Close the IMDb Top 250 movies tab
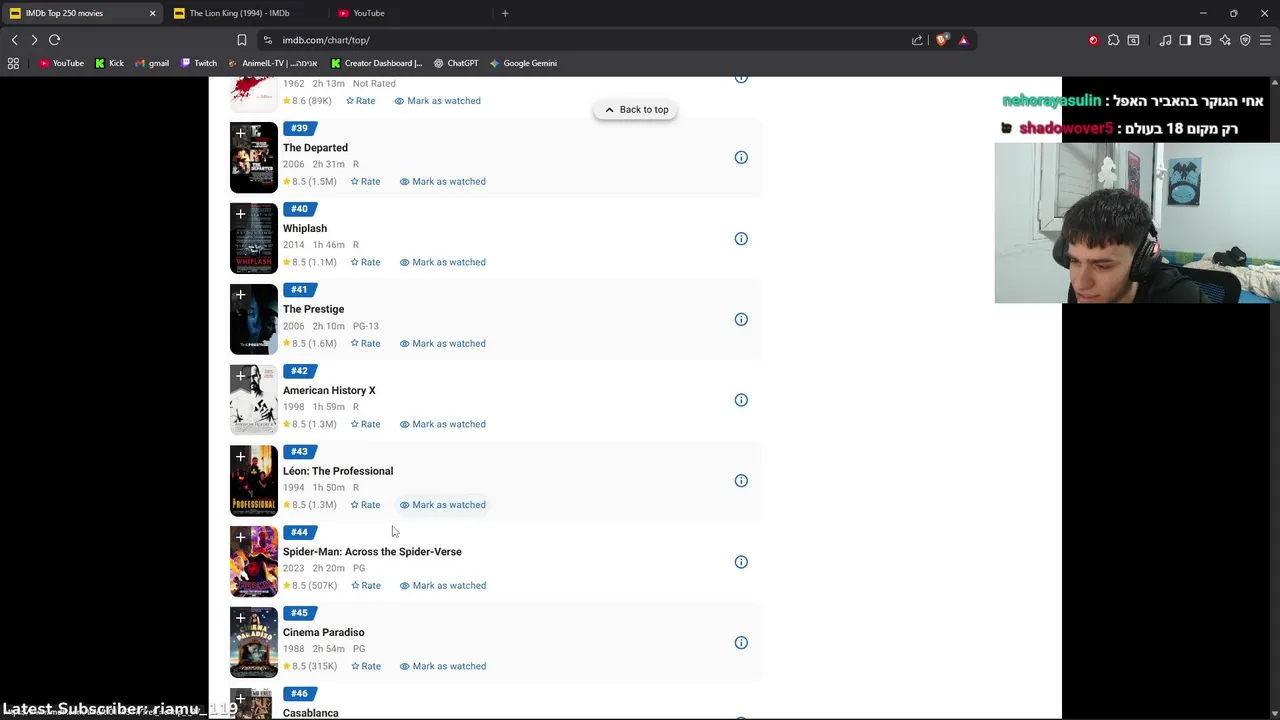Viewport: 1280px width, 720px height. 152,13
